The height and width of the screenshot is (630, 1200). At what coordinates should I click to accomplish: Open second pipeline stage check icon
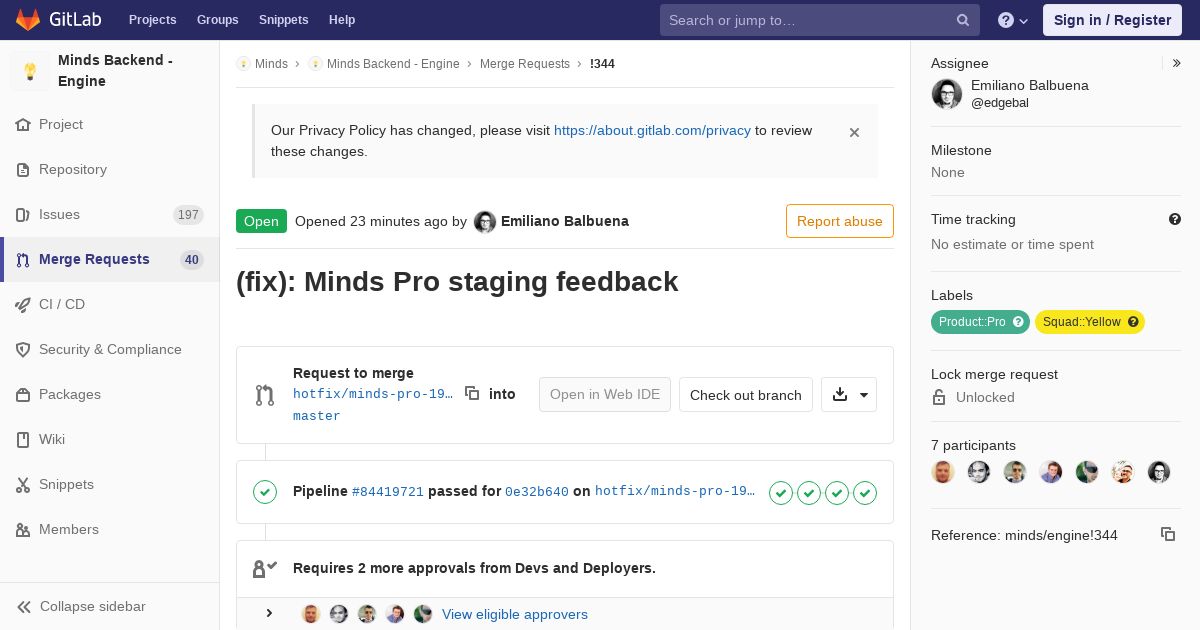809,492
